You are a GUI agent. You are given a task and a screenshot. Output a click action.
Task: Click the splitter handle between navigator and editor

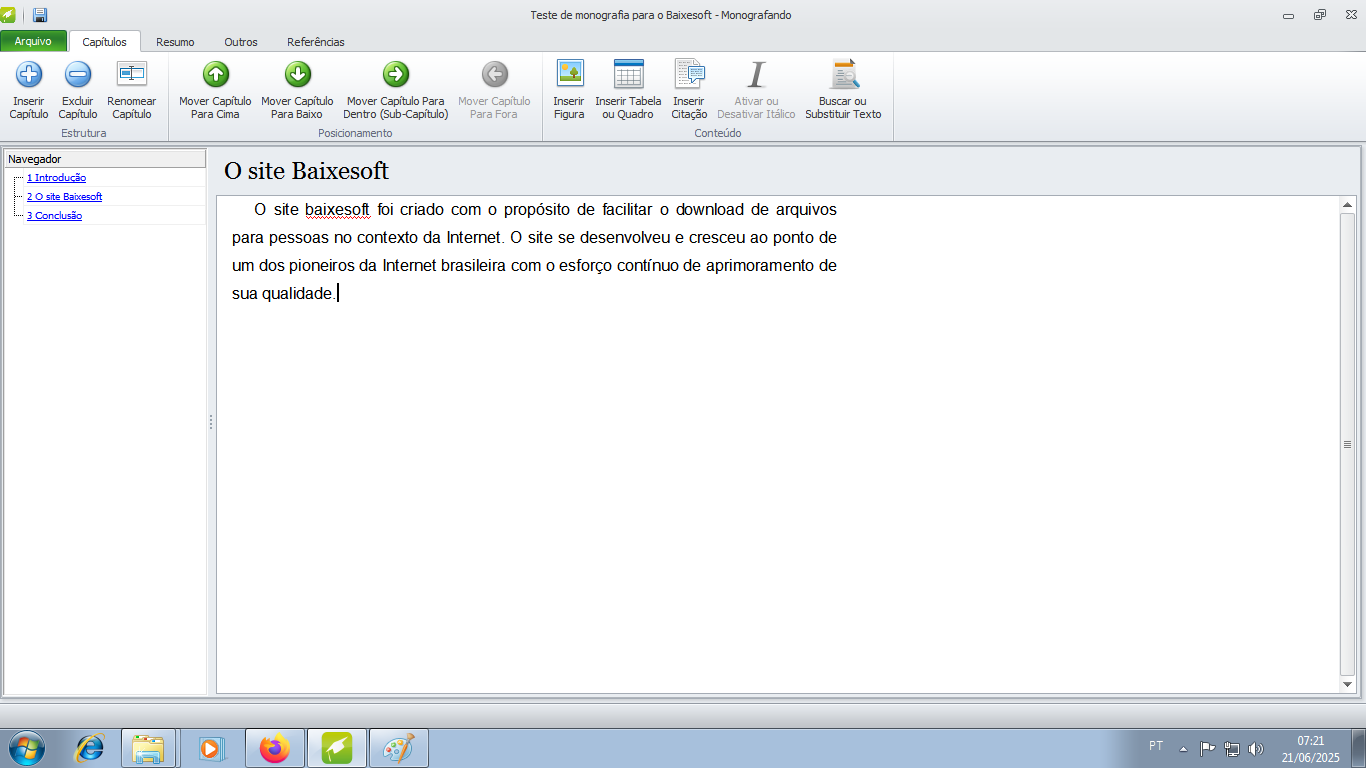point(211,422)
